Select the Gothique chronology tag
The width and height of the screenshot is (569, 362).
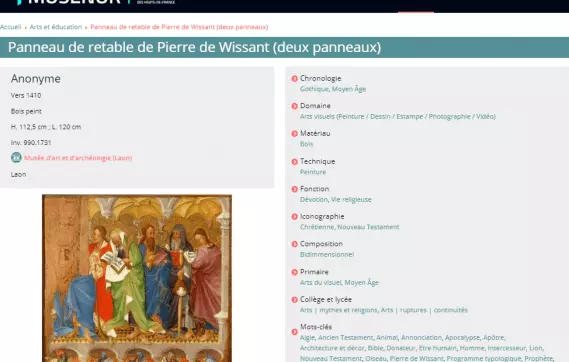314,89
